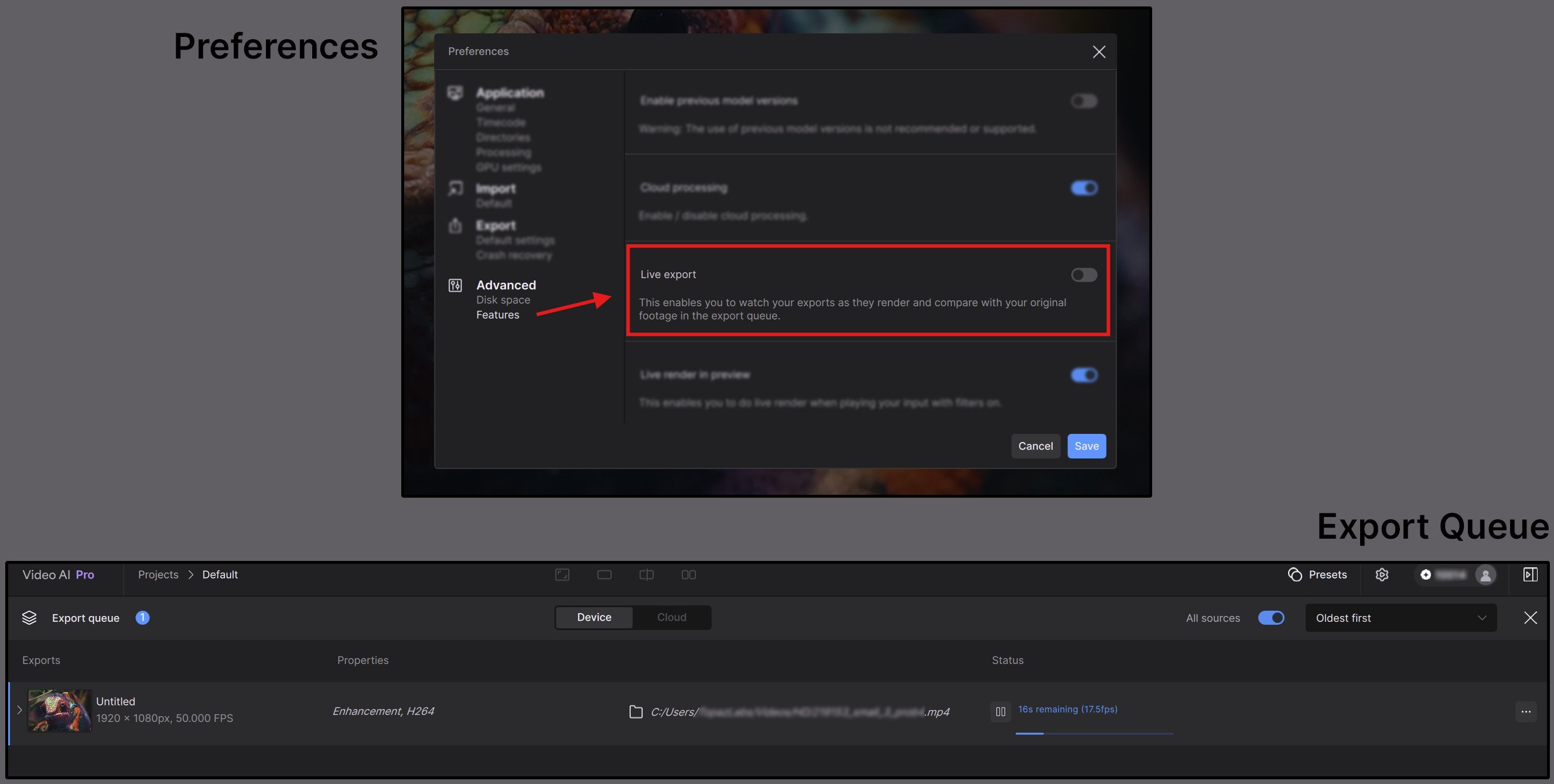Open settings via the gear icon
Image resolution: width=1554 pixels, height=784 pixels.
click(x=1381, y=575)
